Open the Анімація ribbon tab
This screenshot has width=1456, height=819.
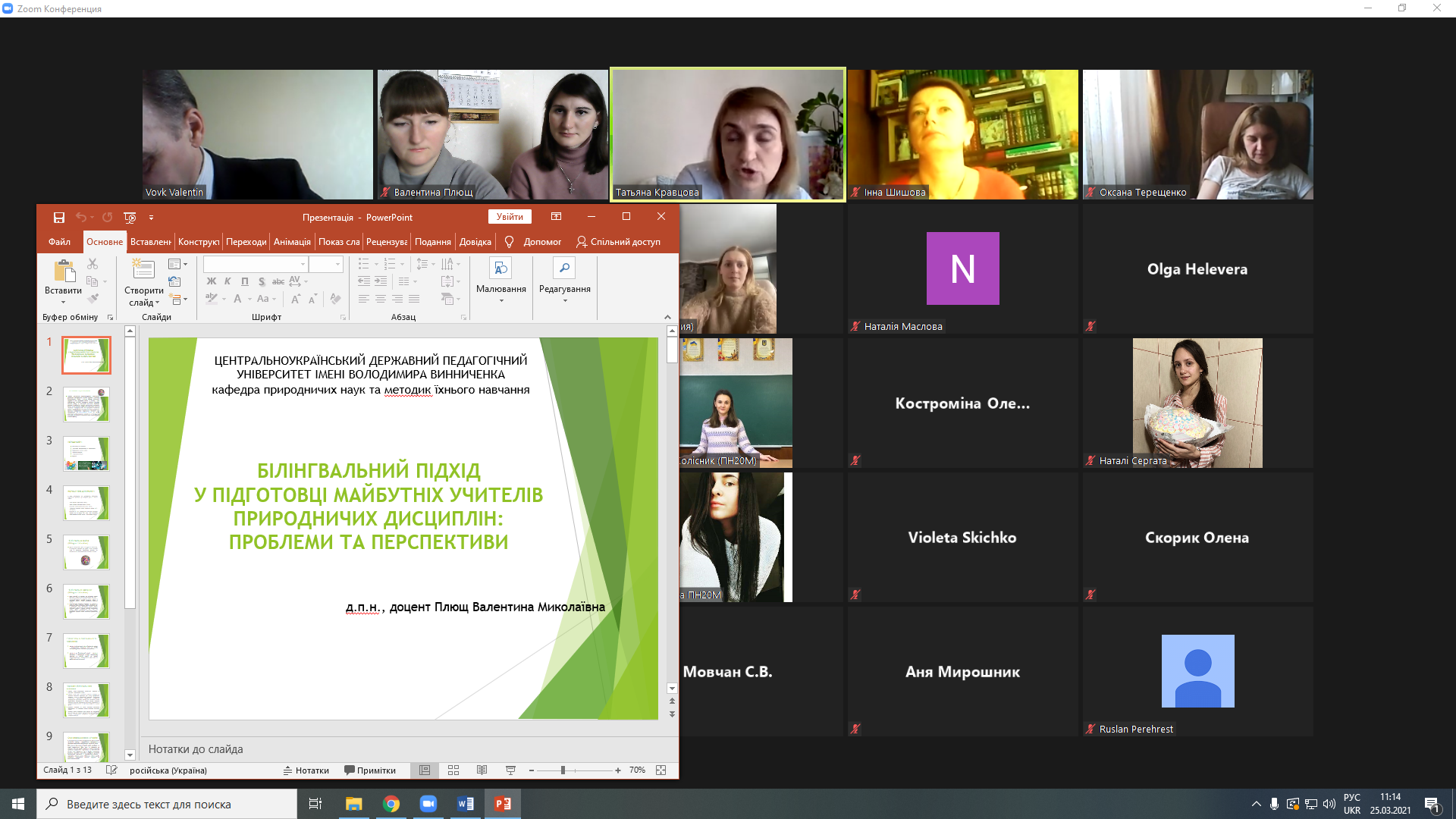point(292,242)
